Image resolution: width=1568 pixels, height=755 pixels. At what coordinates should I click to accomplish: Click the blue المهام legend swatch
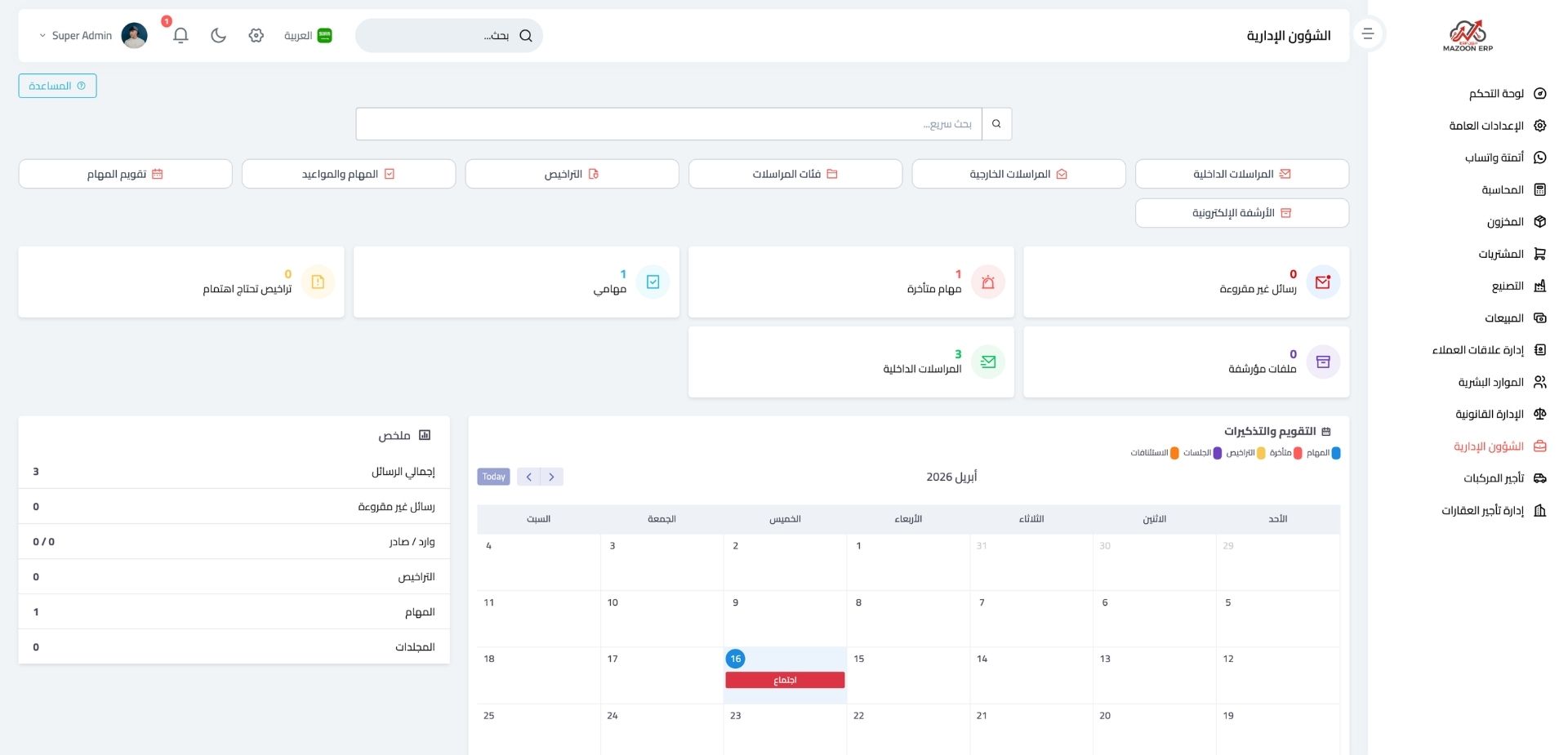point(1335,453)
